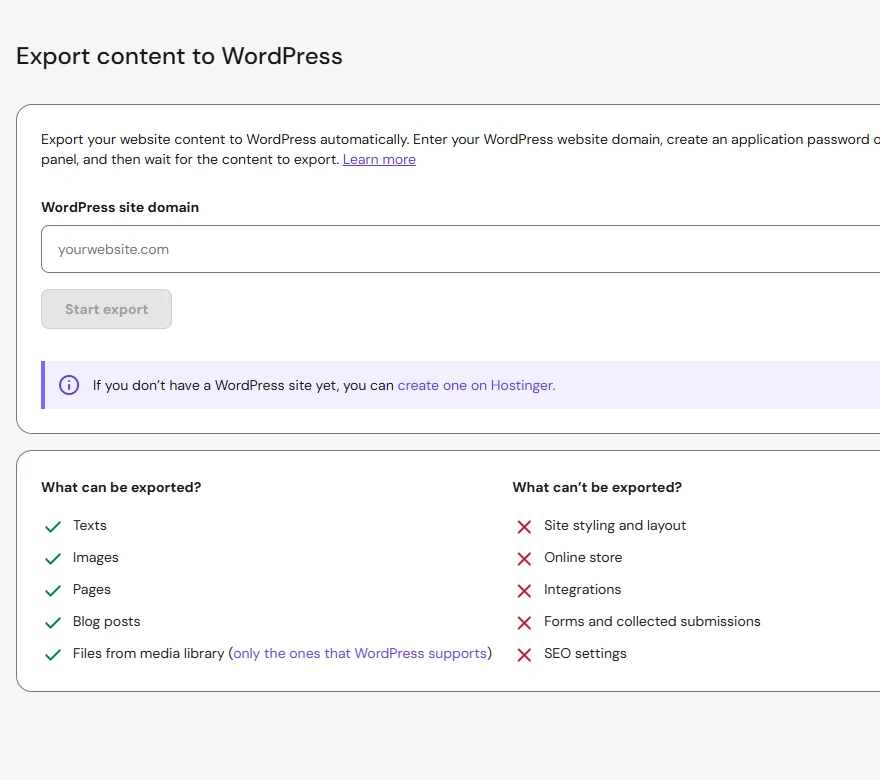
Task: Click the green checkmark beside Images
Action: 53,558
